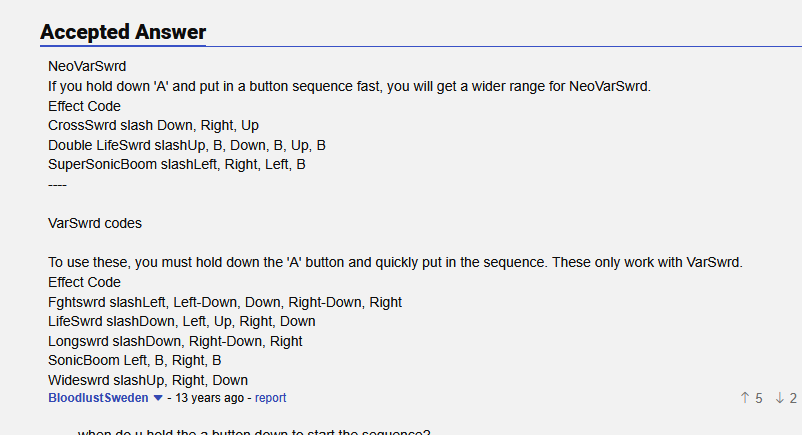Click the upvote count number 5
The width and height of the screenshot is (802, 435).
(x=758, y=398)
